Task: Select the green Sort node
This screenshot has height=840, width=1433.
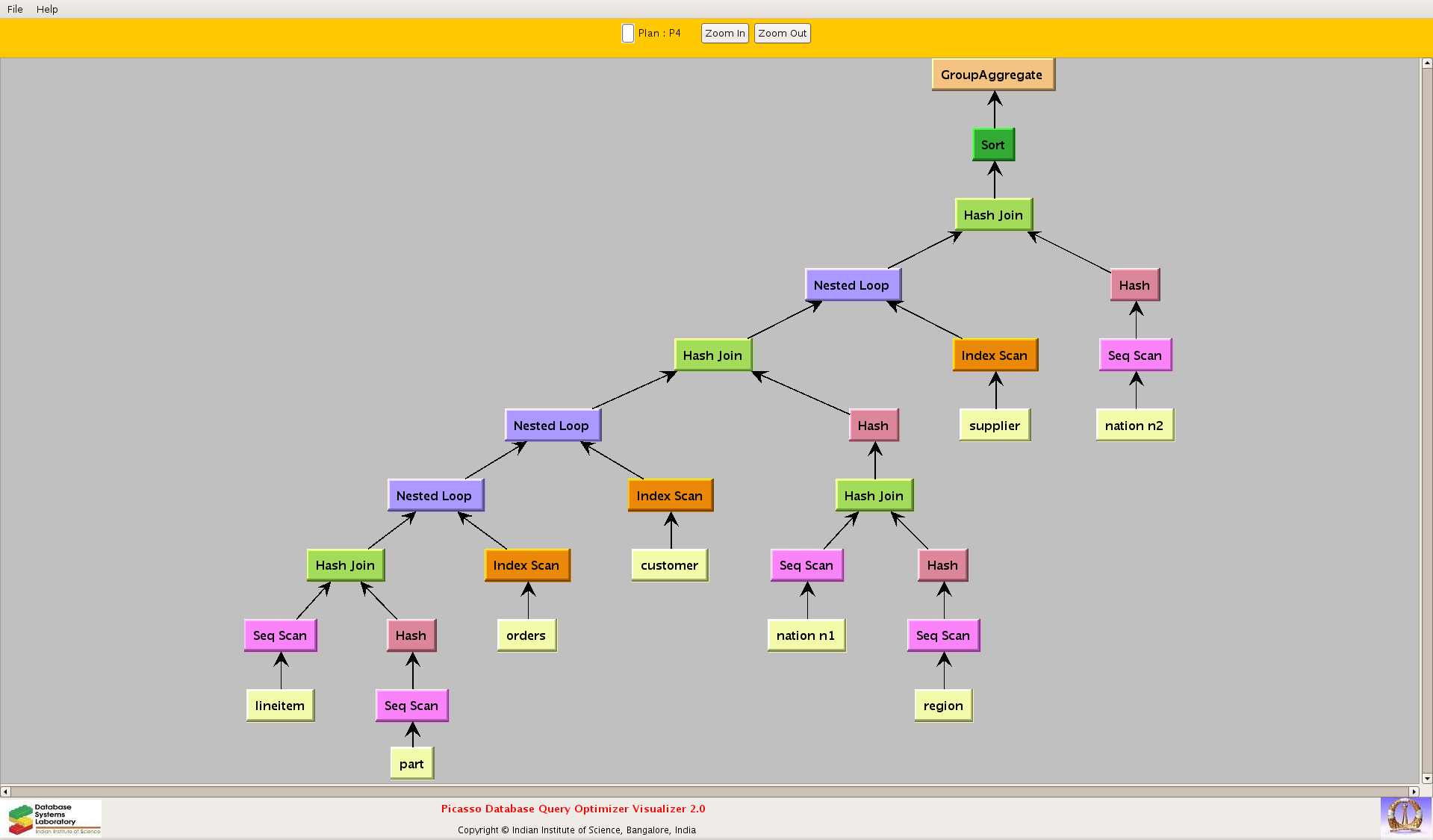Action: click(x=992, y=145)
